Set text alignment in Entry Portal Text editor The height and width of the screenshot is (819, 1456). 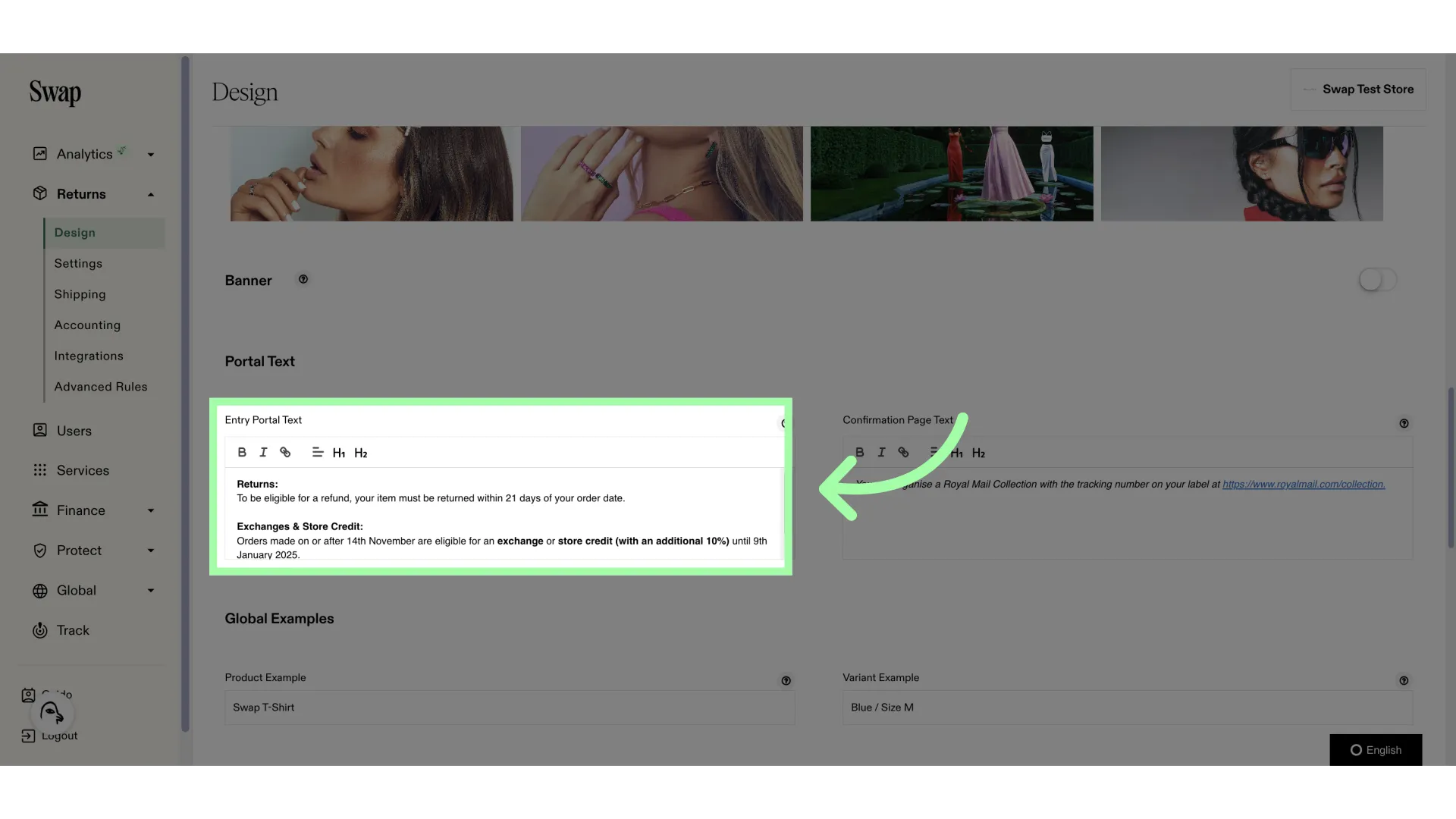pos(318,452)
